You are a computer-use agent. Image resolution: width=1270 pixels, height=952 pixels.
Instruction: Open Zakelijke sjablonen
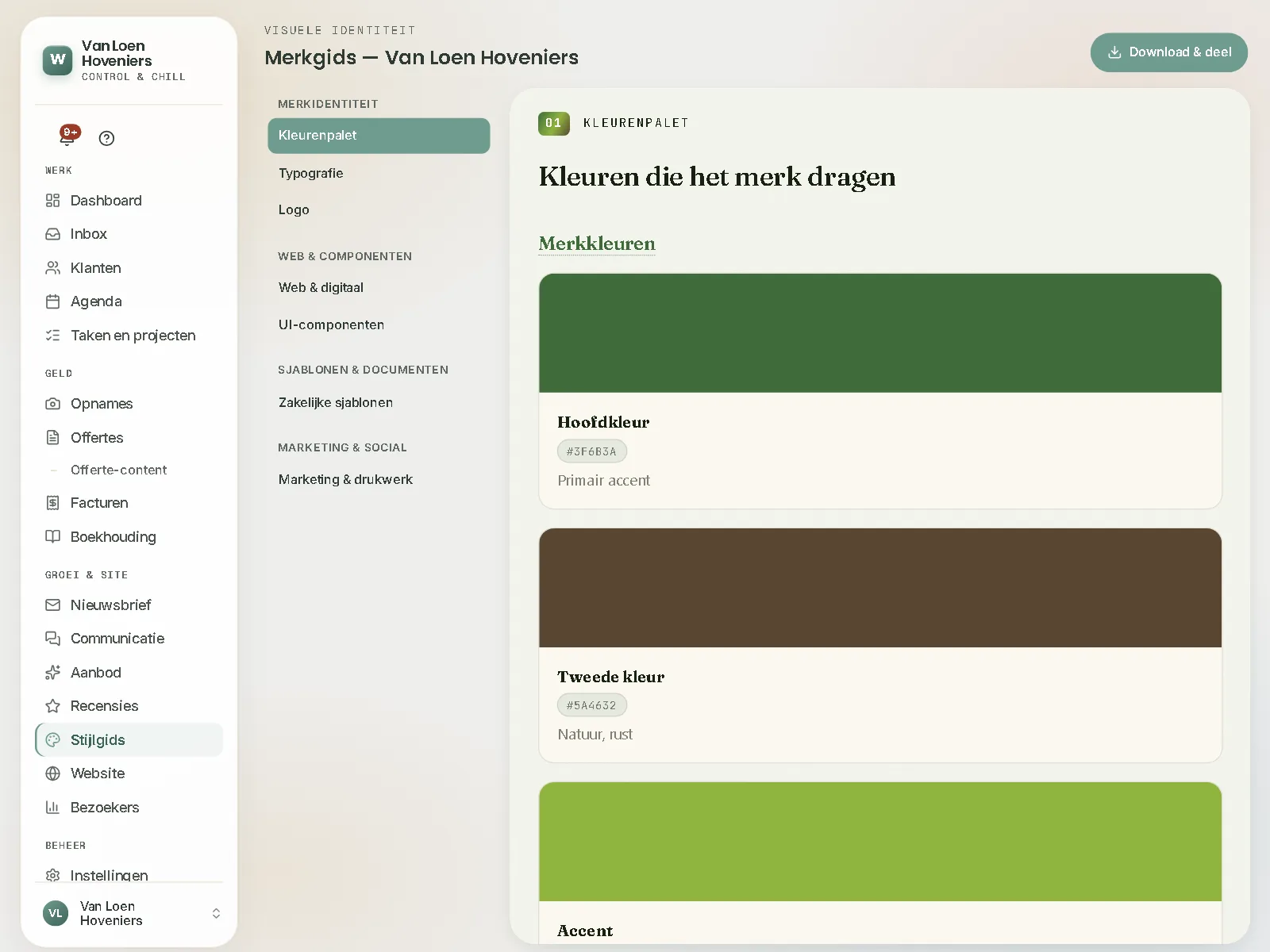point(379,402)
